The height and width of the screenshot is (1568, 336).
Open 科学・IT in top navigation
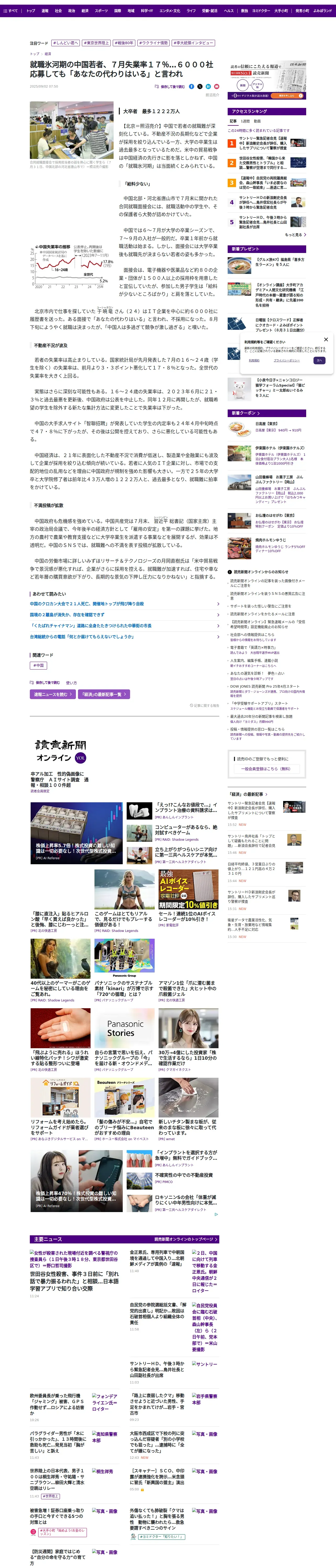(x=147, y=10)
